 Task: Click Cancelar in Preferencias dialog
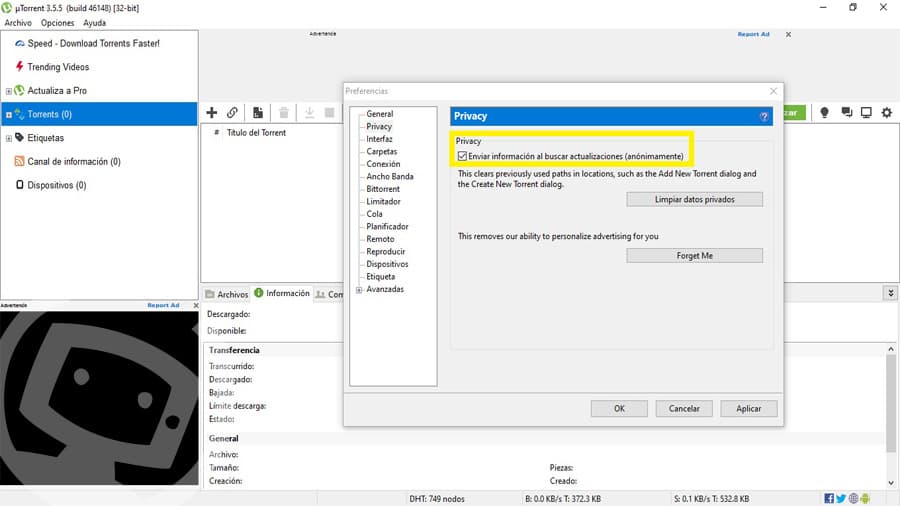coord(684,408)
